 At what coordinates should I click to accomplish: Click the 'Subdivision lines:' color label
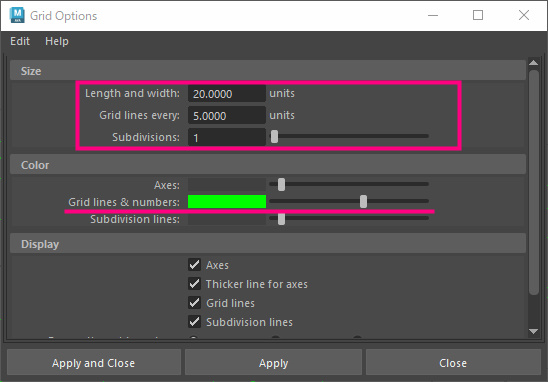tap(135, 219)
